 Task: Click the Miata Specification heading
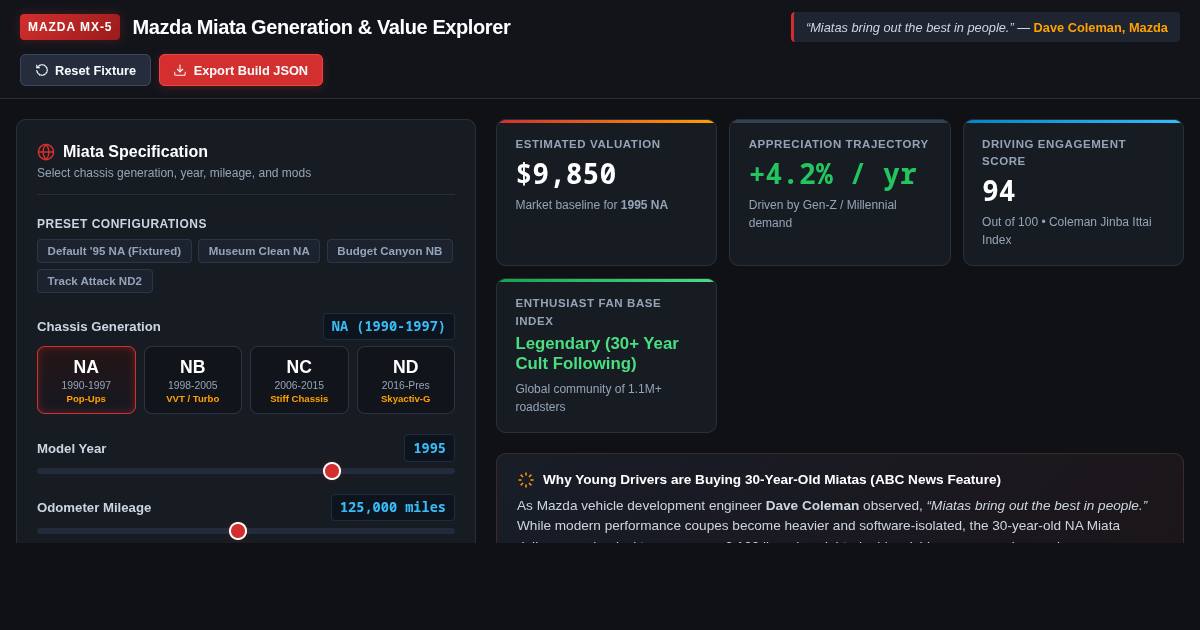click(x=135, y=152)
